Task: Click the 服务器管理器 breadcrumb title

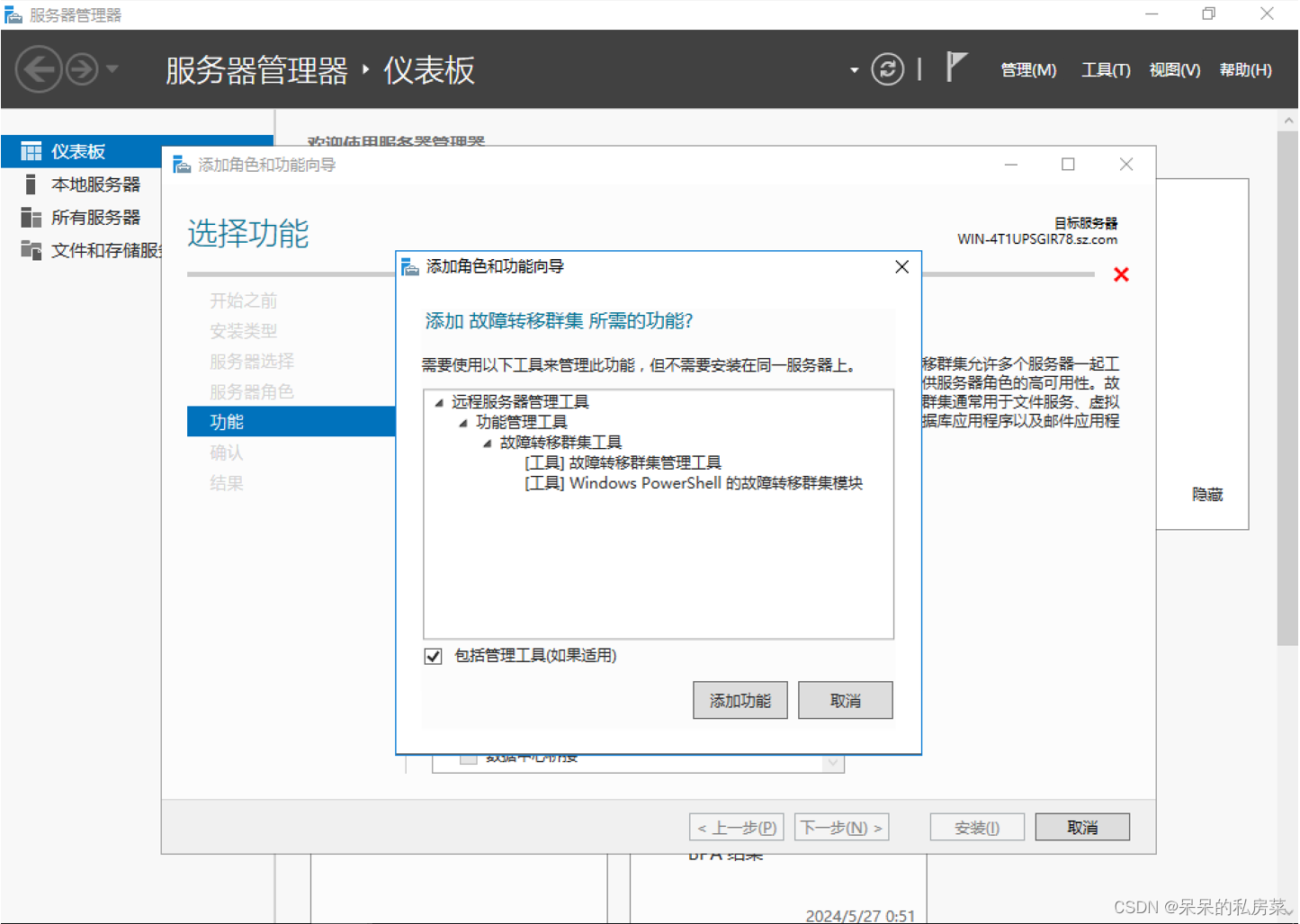Action: point(256,70)
